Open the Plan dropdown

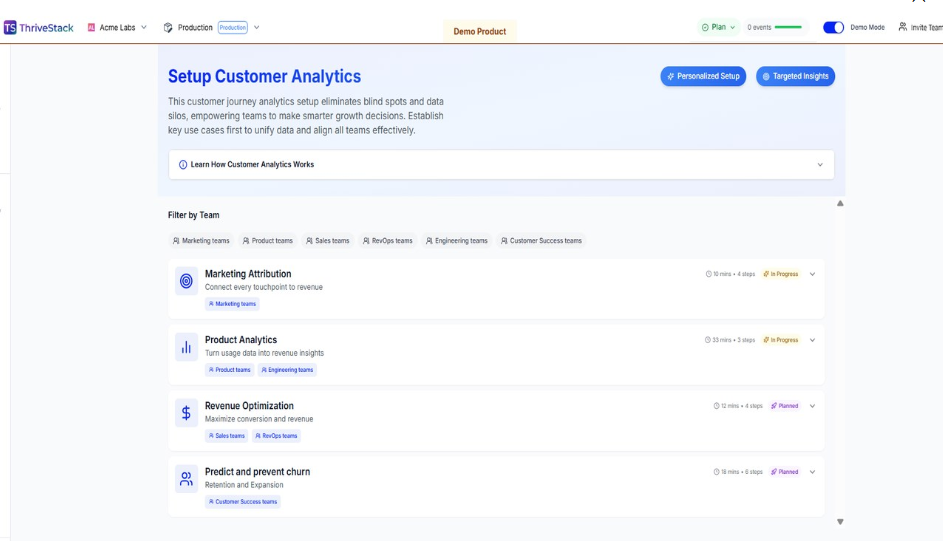[718, 28]
